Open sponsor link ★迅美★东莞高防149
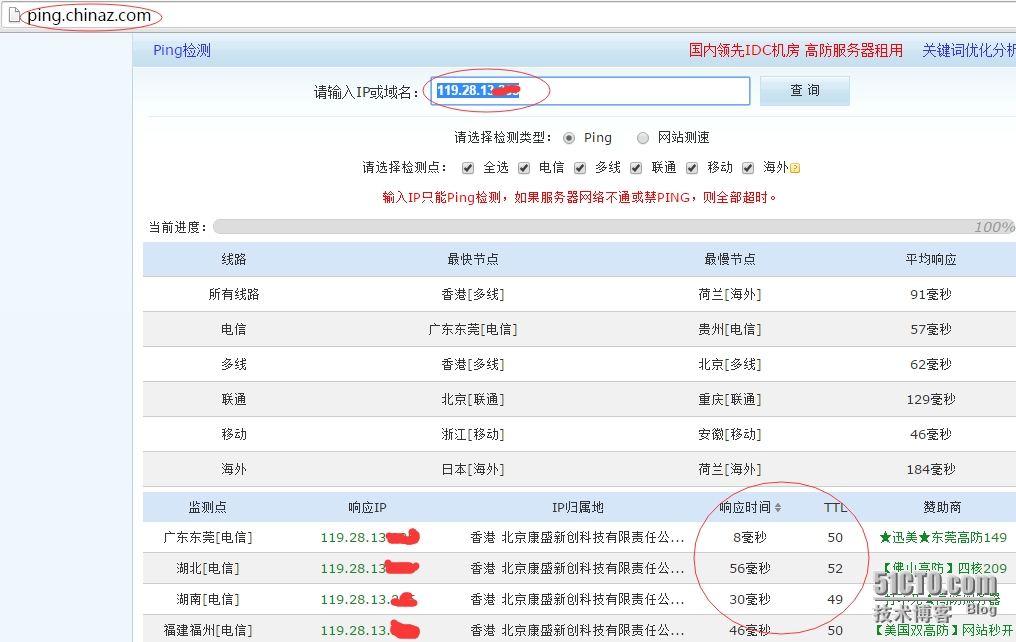The image size is (1016, 642). point(943,537)
